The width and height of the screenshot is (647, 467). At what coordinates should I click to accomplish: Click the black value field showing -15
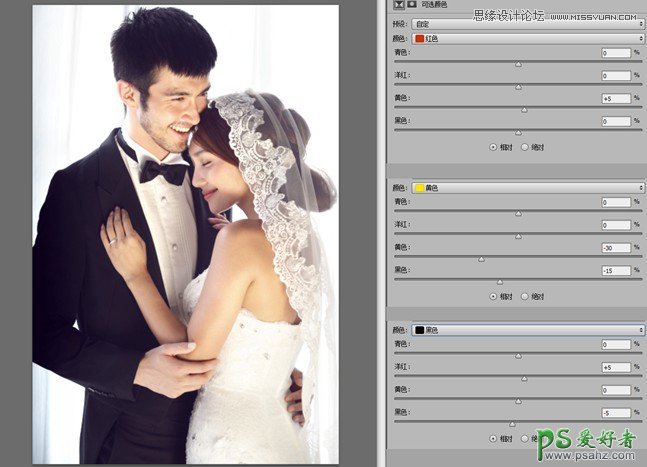coord(615,270)
